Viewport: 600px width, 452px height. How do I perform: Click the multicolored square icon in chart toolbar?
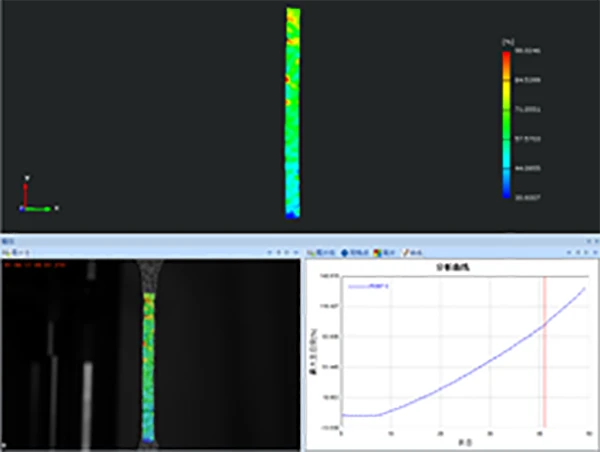coord(378,253)
